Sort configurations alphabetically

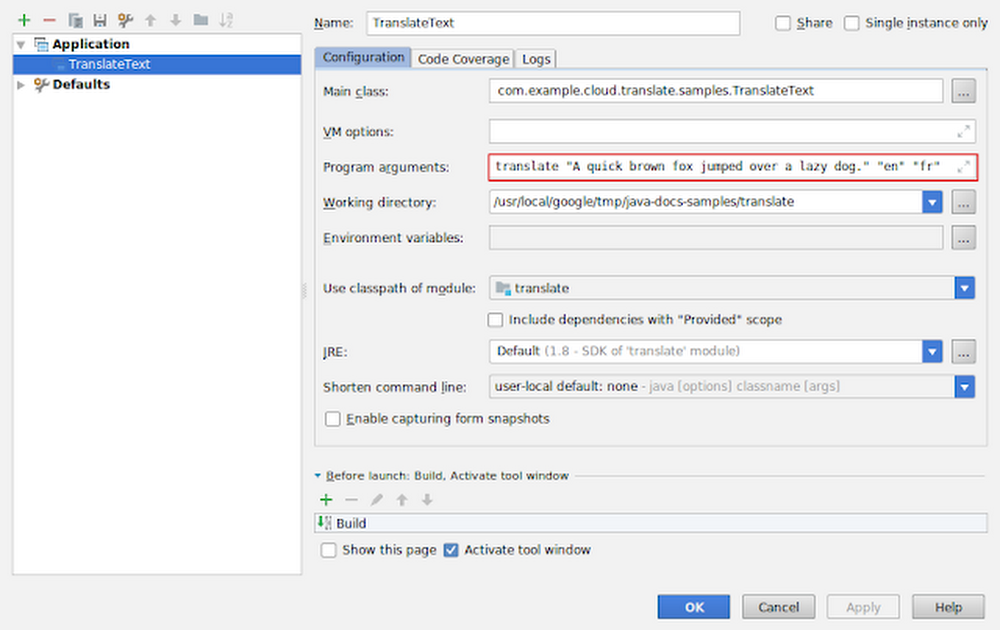227,19
